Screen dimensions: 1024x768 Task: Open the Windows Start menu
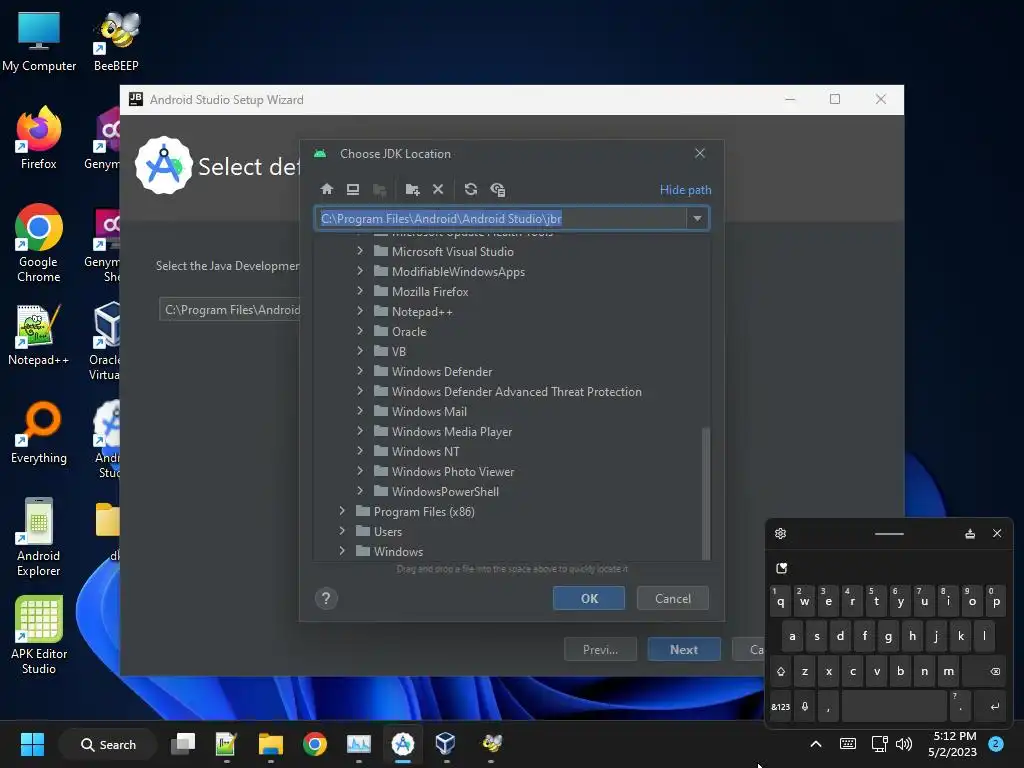32,744
